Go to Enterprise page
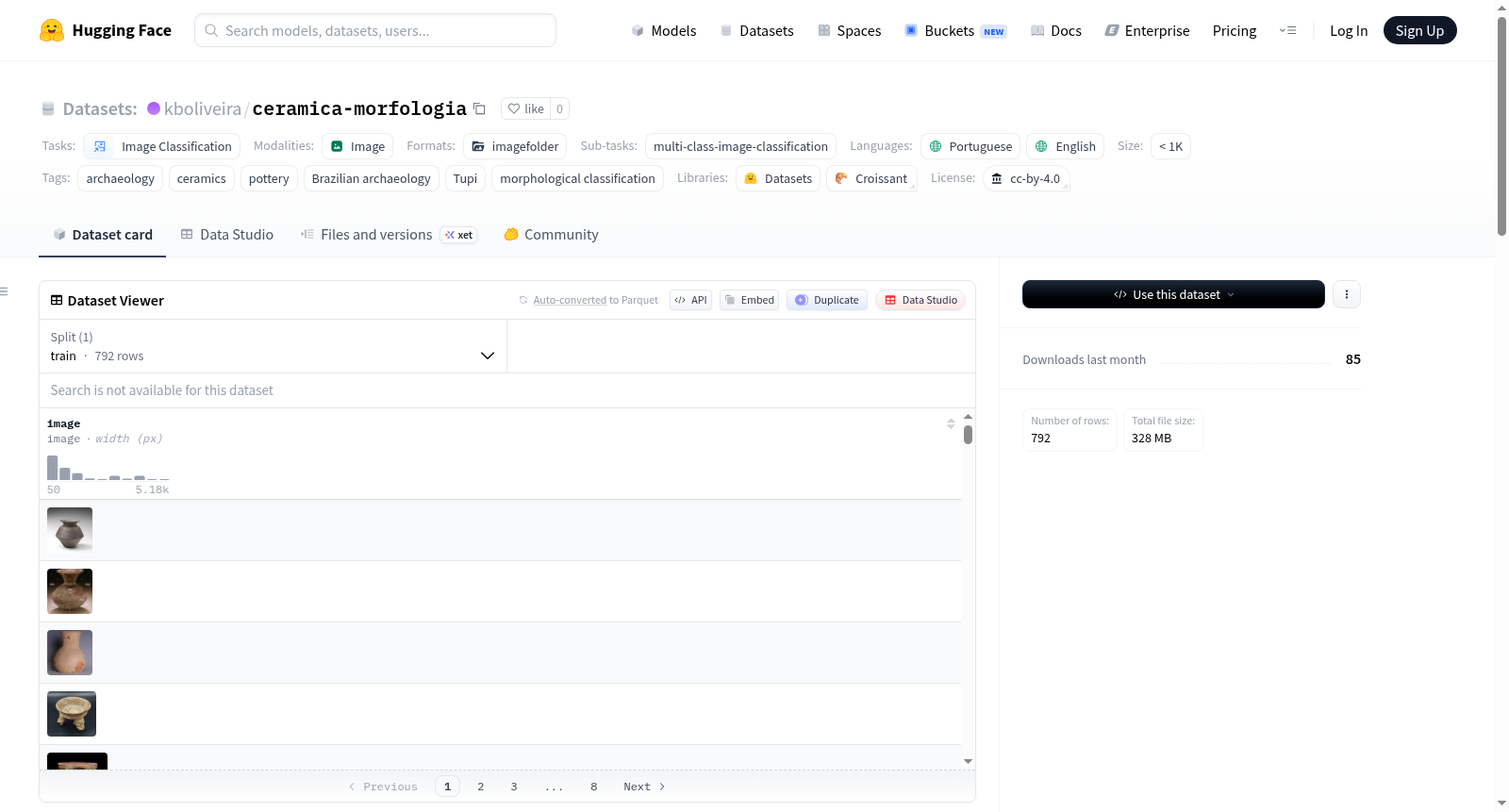 point(1147,30)
